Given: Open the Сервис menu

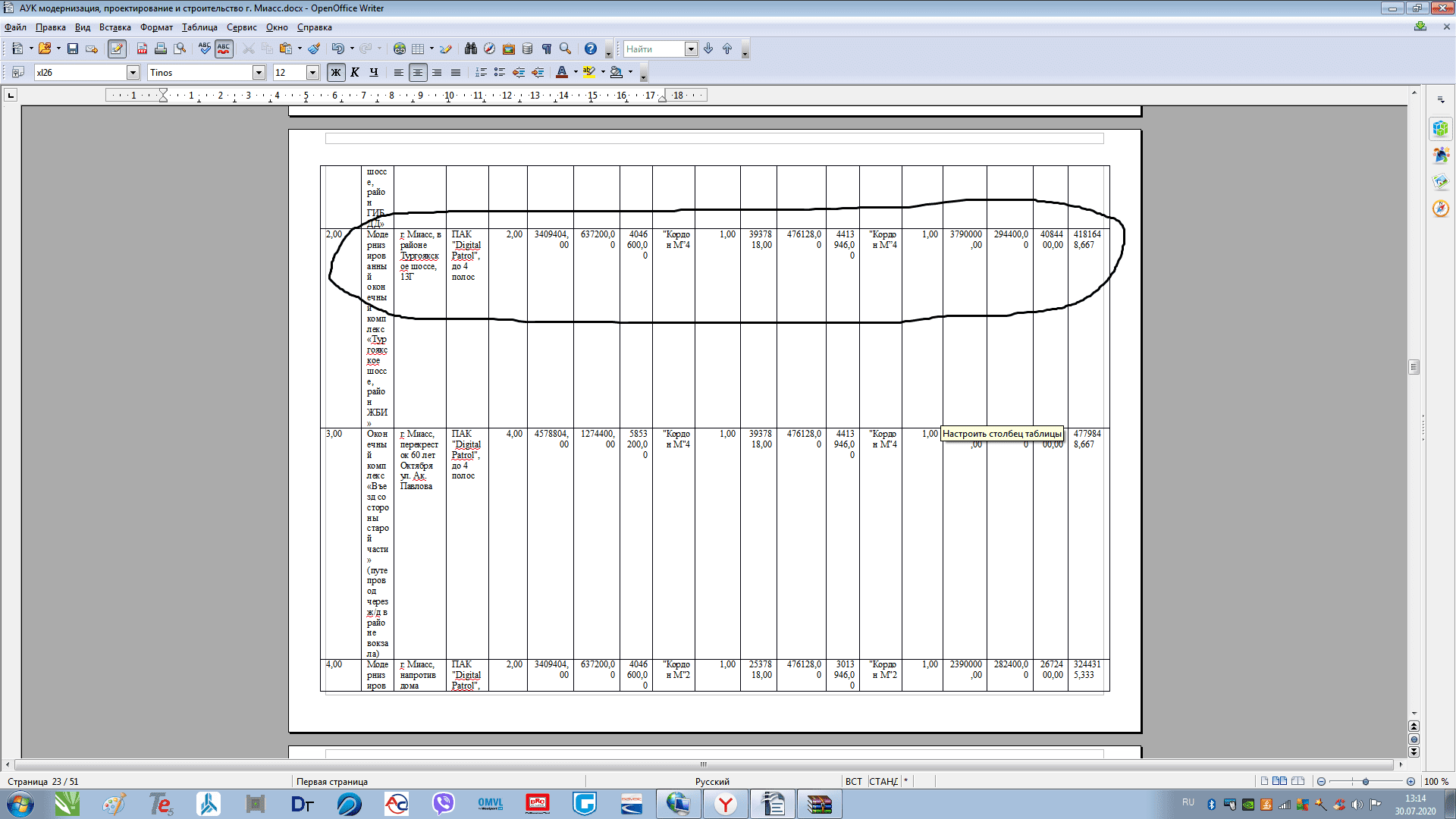Looking at the screenshot, I should 241,27.
